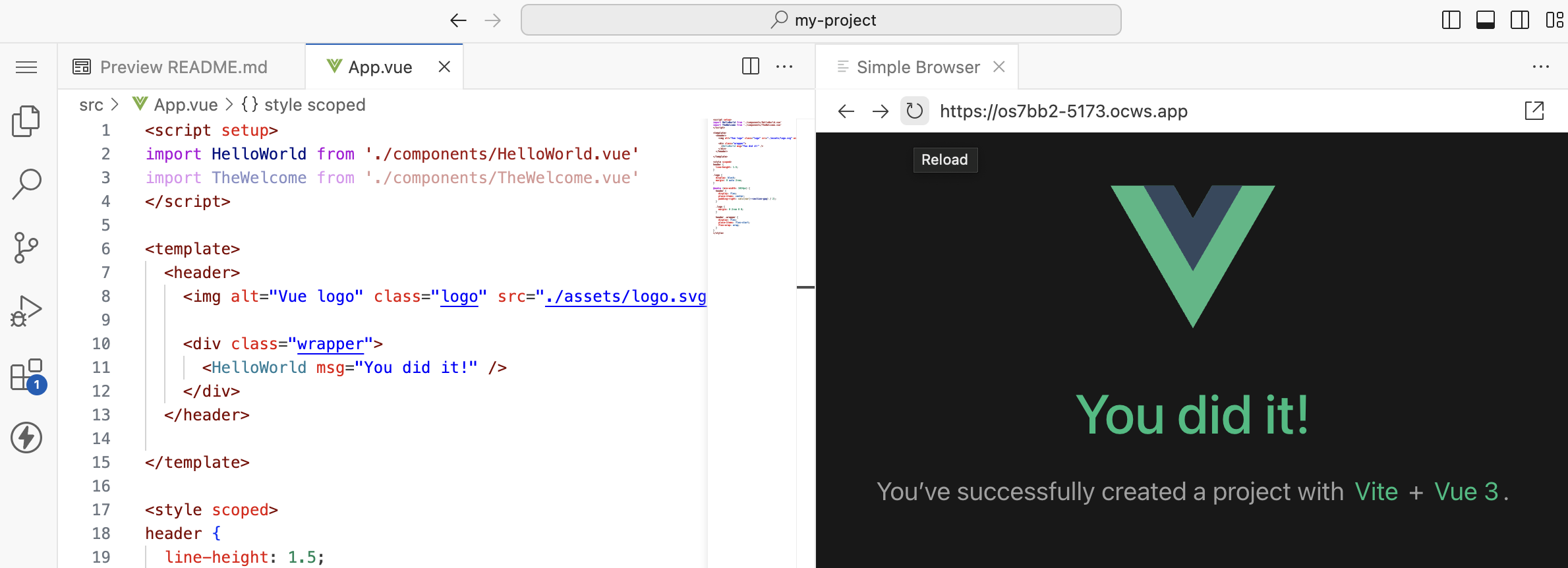
Task: Open the Explorer files view
Action: pos(26,121)
